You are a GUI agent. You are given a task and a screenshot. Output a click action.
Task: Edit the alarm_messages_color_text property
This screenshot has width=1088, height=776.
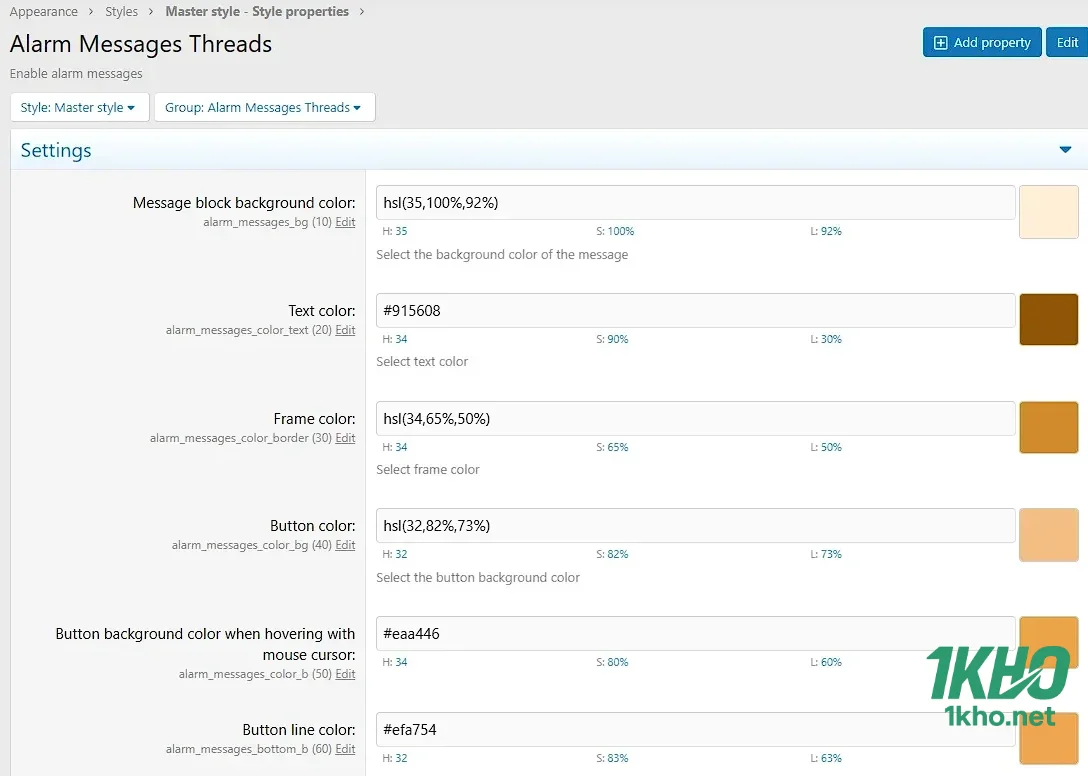point(345,330)
